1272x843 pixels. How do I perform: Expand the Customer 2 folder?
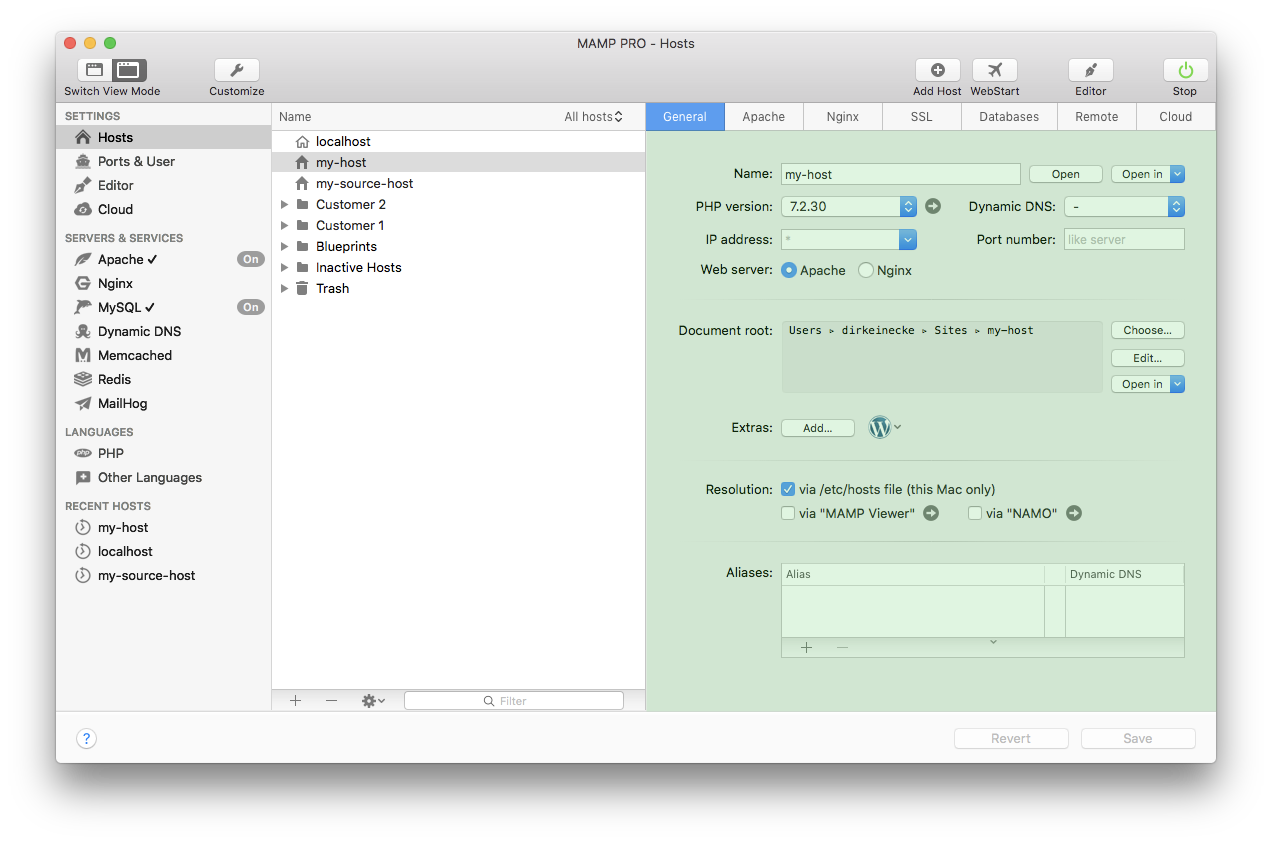(284, 204)
